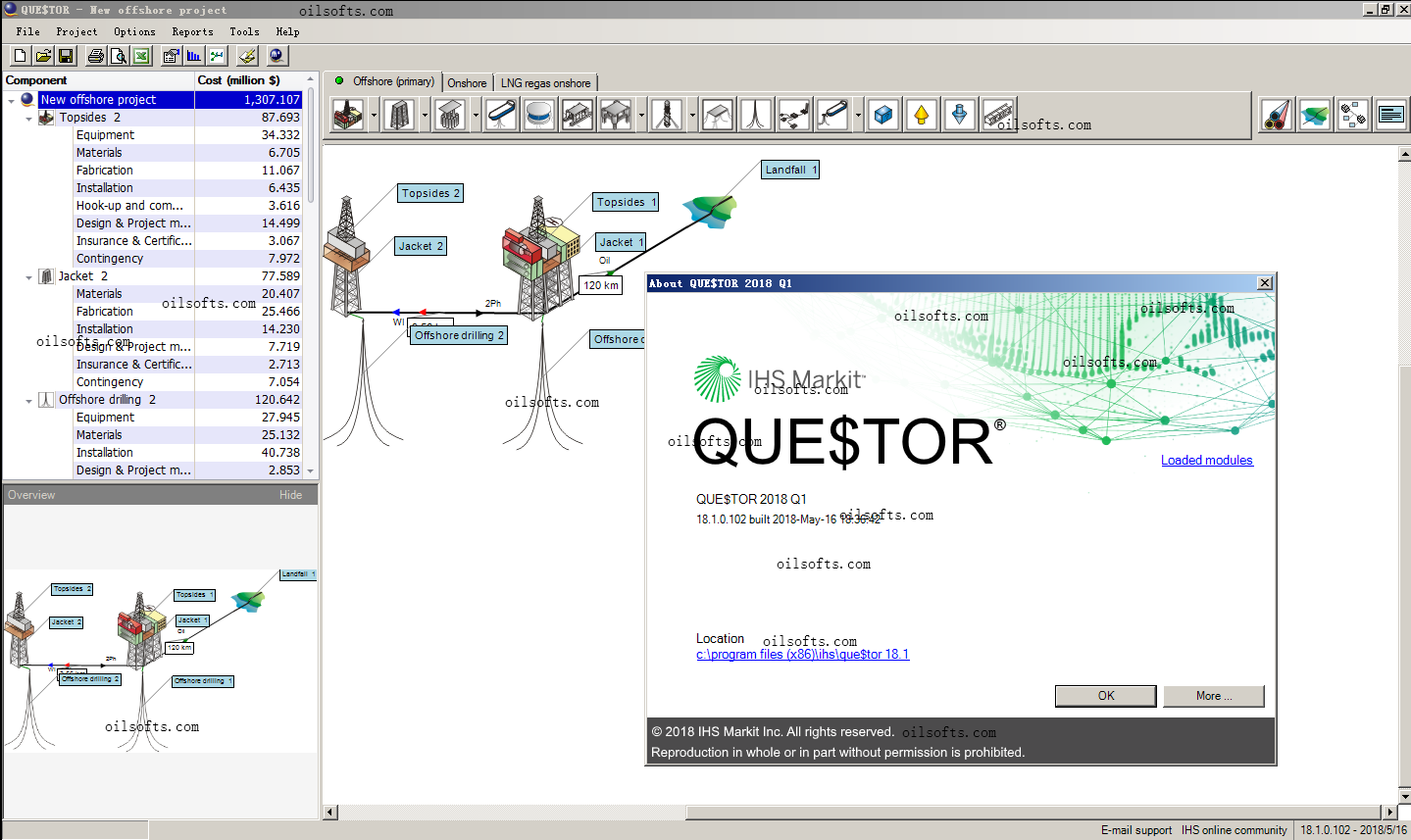Select the yellow up-arrow toolbar icon

tap(921, 115)
